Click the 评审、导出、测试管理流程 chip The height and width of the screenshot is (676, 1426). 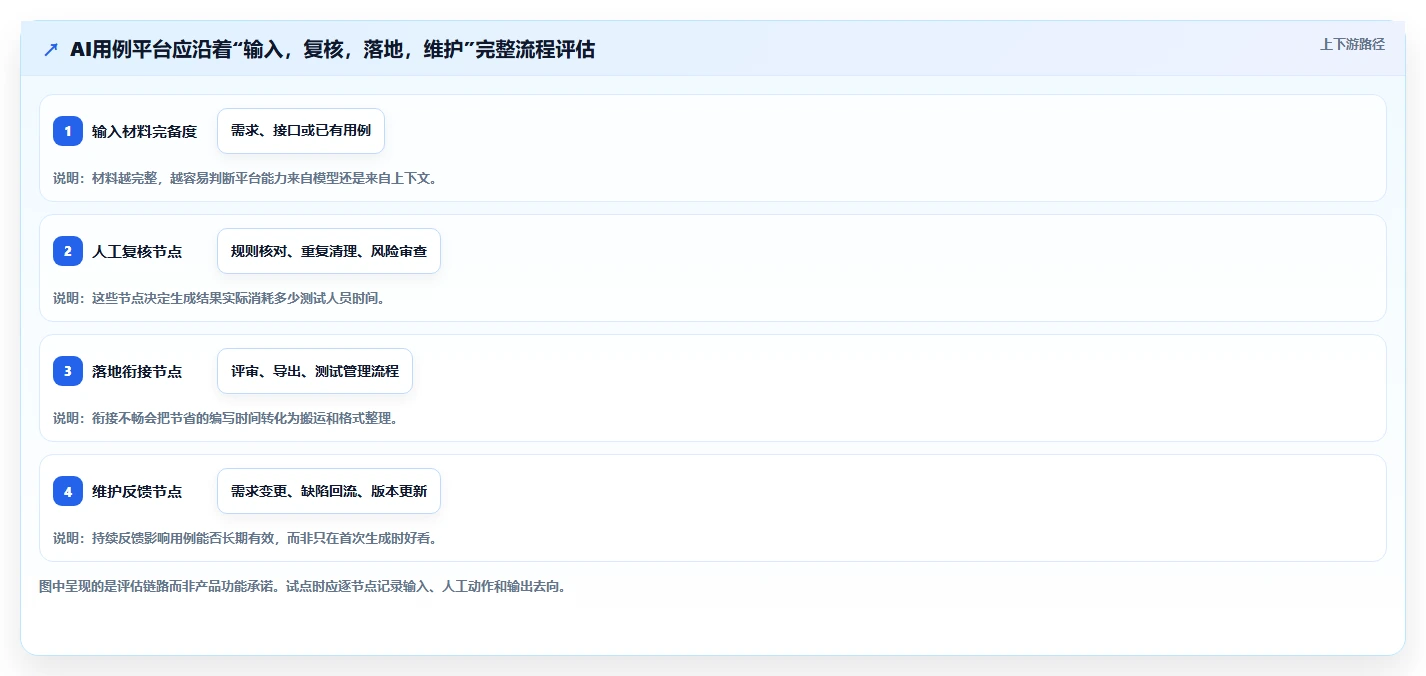click(315, 371)
